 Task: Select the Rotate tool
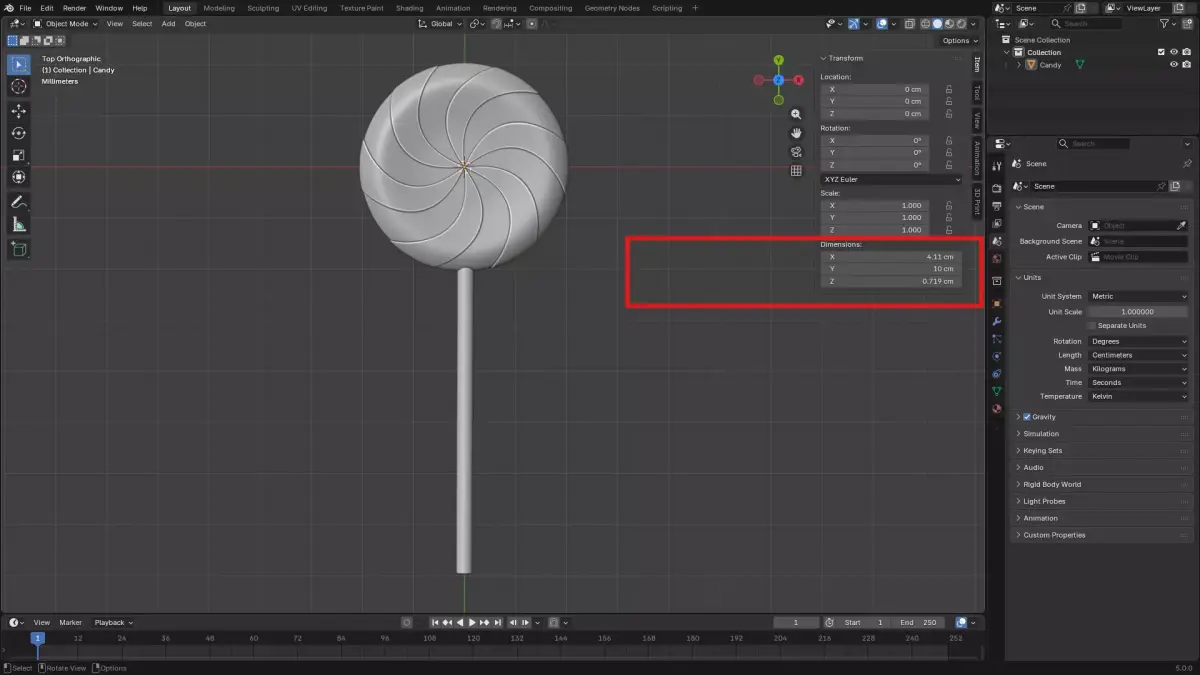coord(19,133)
